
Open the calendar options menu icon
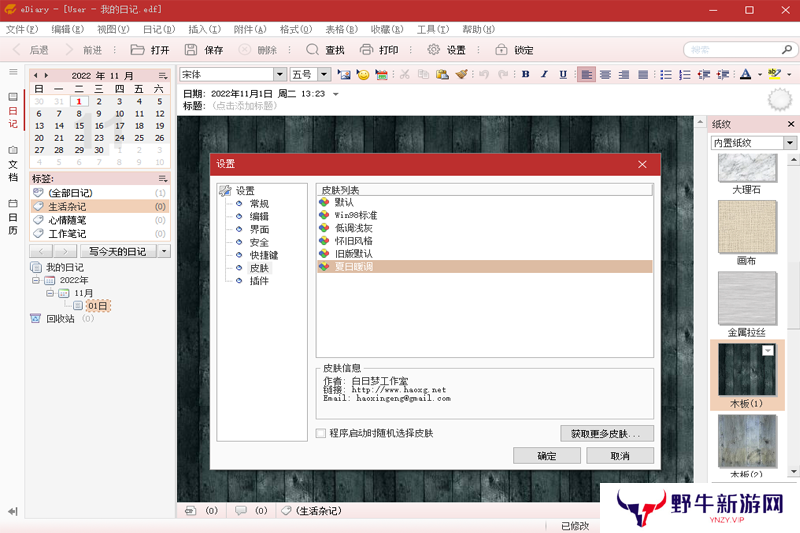tap(163, 75)
